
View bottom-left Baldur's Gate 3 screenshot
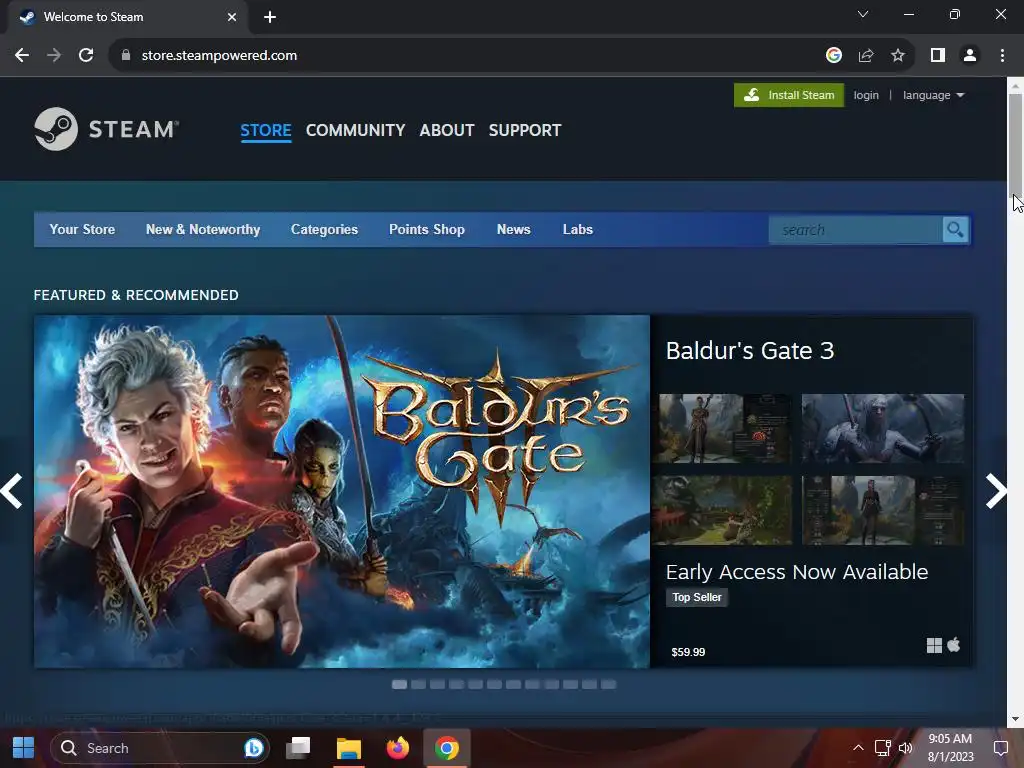725,510
